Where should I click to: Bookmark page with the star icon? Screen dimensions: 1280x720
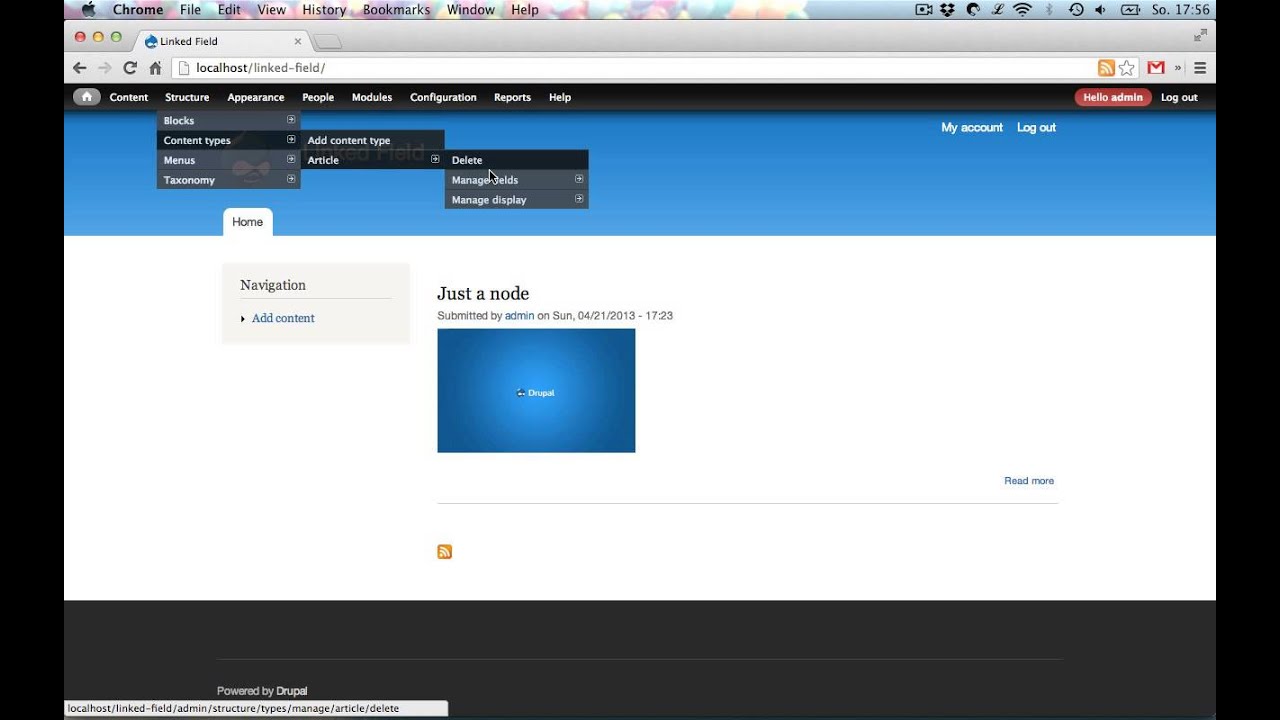click(x=1127, y=68)
